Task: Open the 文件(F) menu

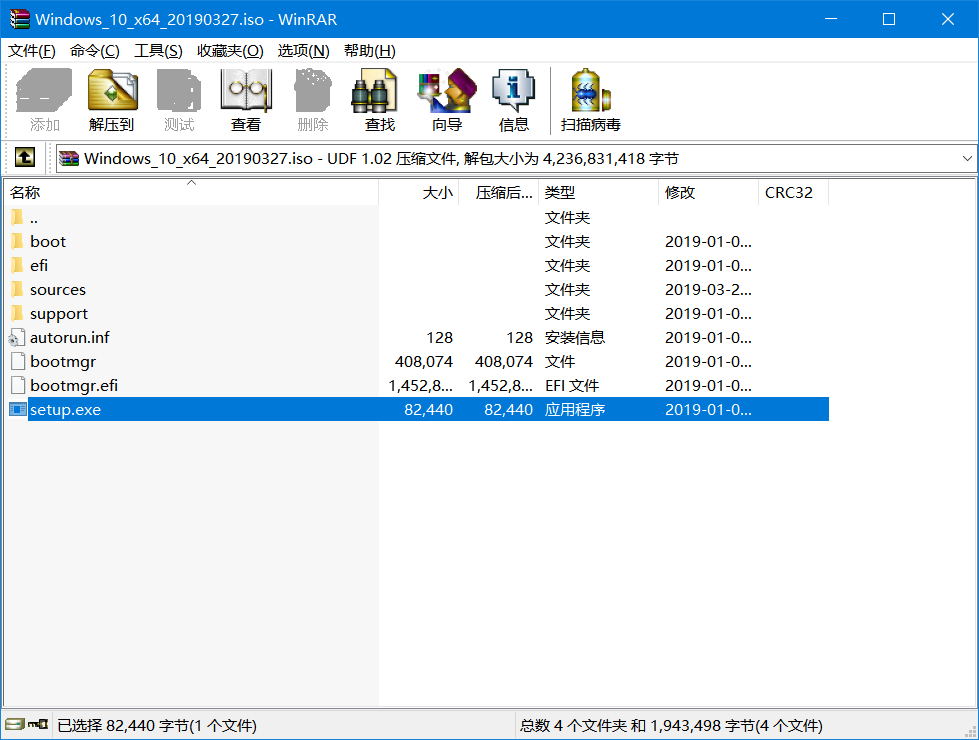Action: (31, 51)
